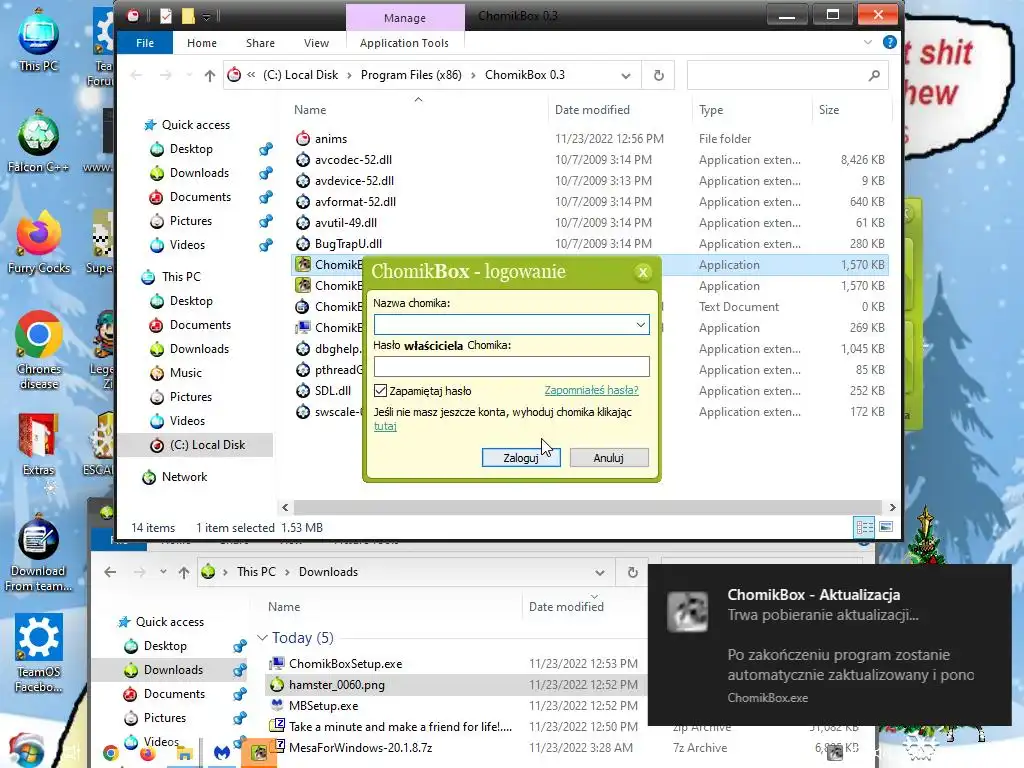Select ChomikBoxSetup.exe in Downloads window
This screenshot has height=768, width=1024.
[345, 664]
